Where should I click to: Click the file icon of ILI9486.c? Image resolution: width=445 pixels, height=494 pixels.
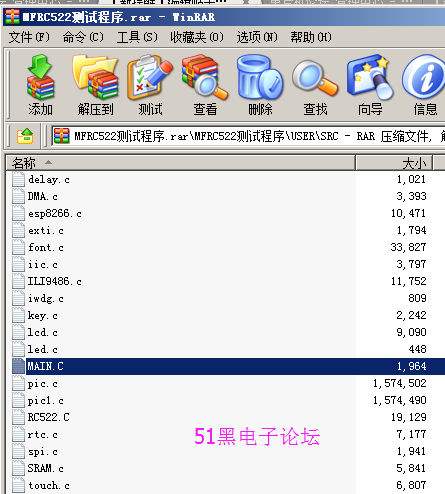(18, 281)
